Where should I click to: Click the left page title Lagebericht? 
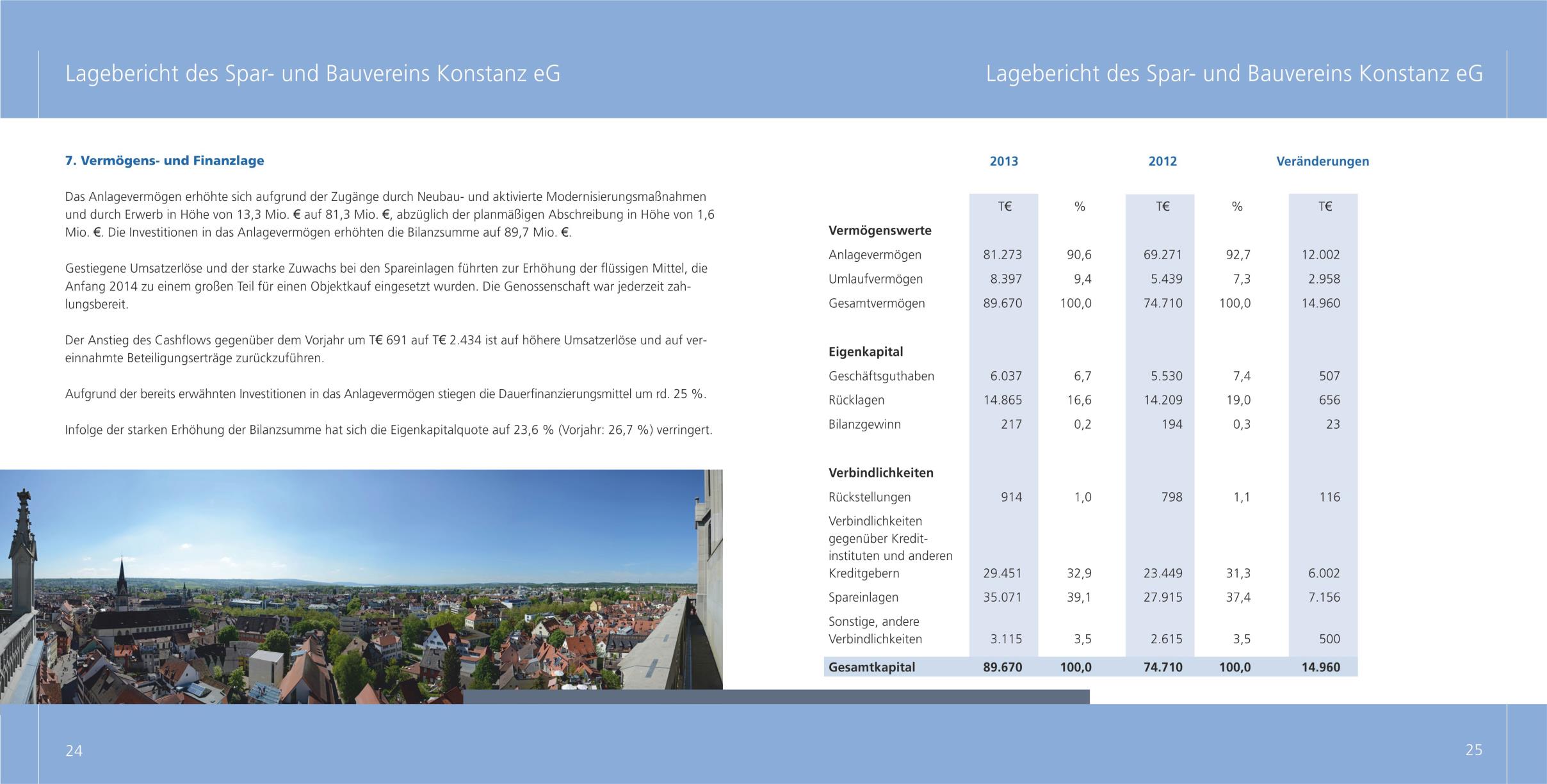(x=312, y=74)
